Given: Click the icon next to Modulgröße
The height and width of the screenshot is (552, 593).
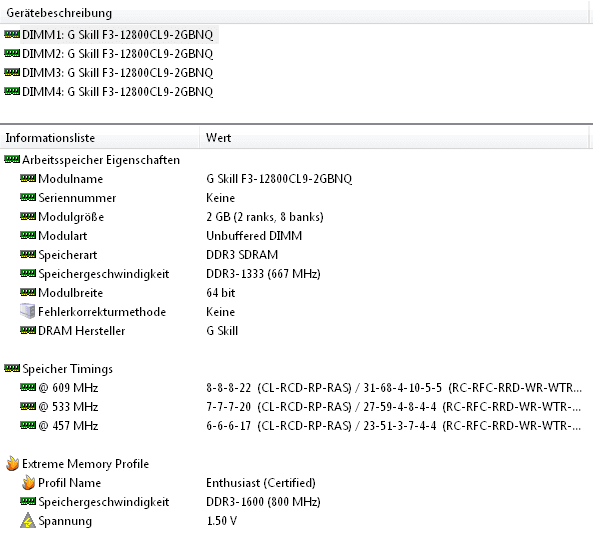Looking at the screenshot, I should point(28,217).
